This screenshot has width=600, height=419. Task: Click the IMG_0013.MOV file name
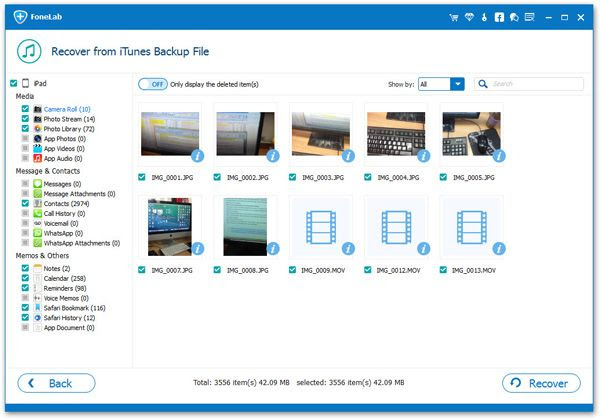(x=474, y=271)
